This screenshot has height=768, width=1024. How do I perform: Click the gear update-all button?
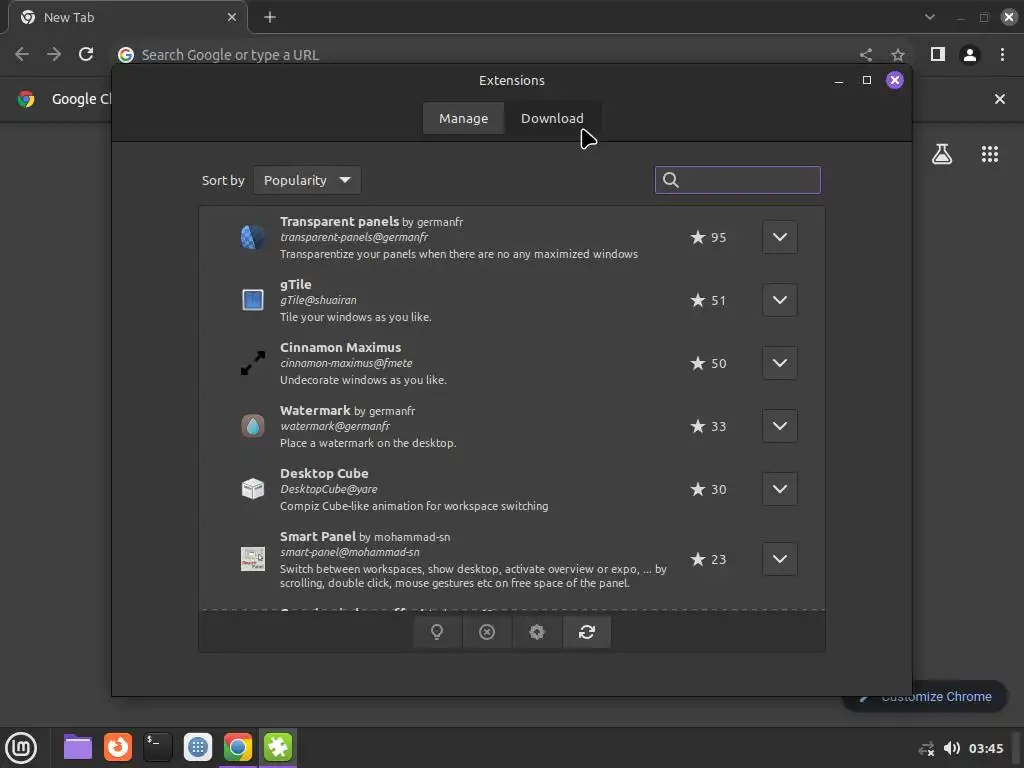(537, 632)
